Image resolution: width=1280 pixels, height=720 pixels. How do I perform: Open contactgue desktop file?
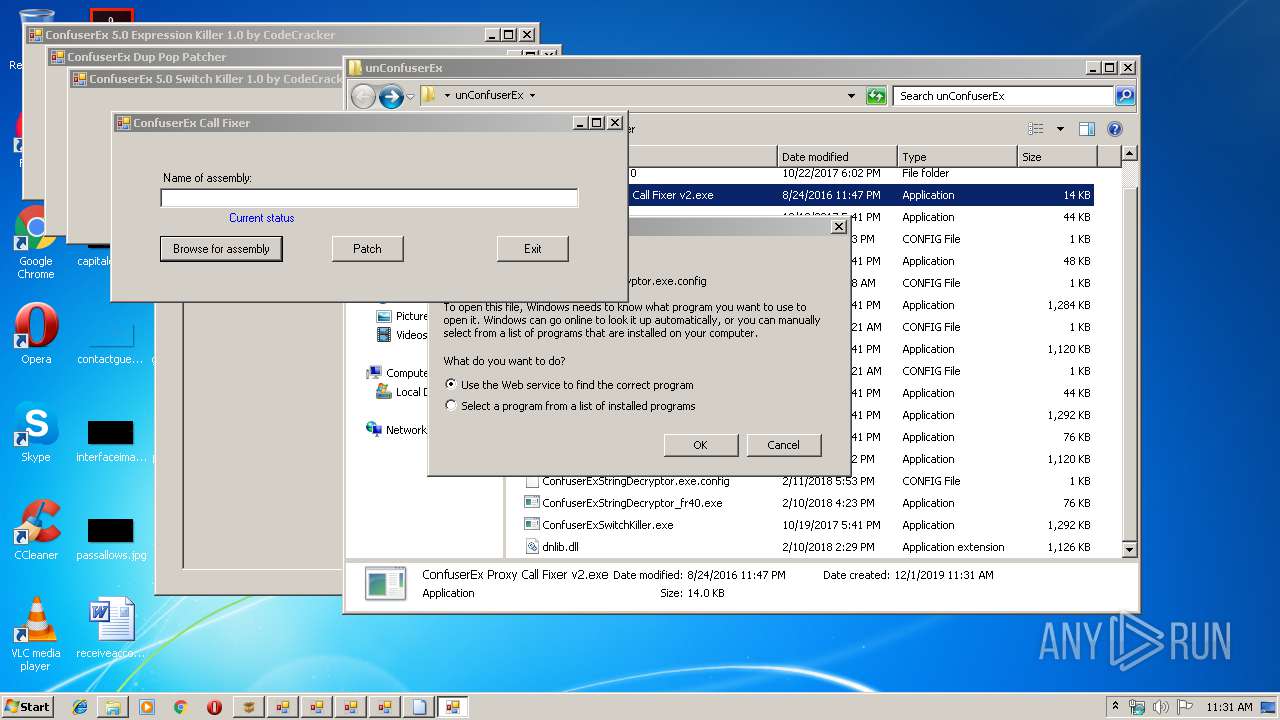(110, 345)
